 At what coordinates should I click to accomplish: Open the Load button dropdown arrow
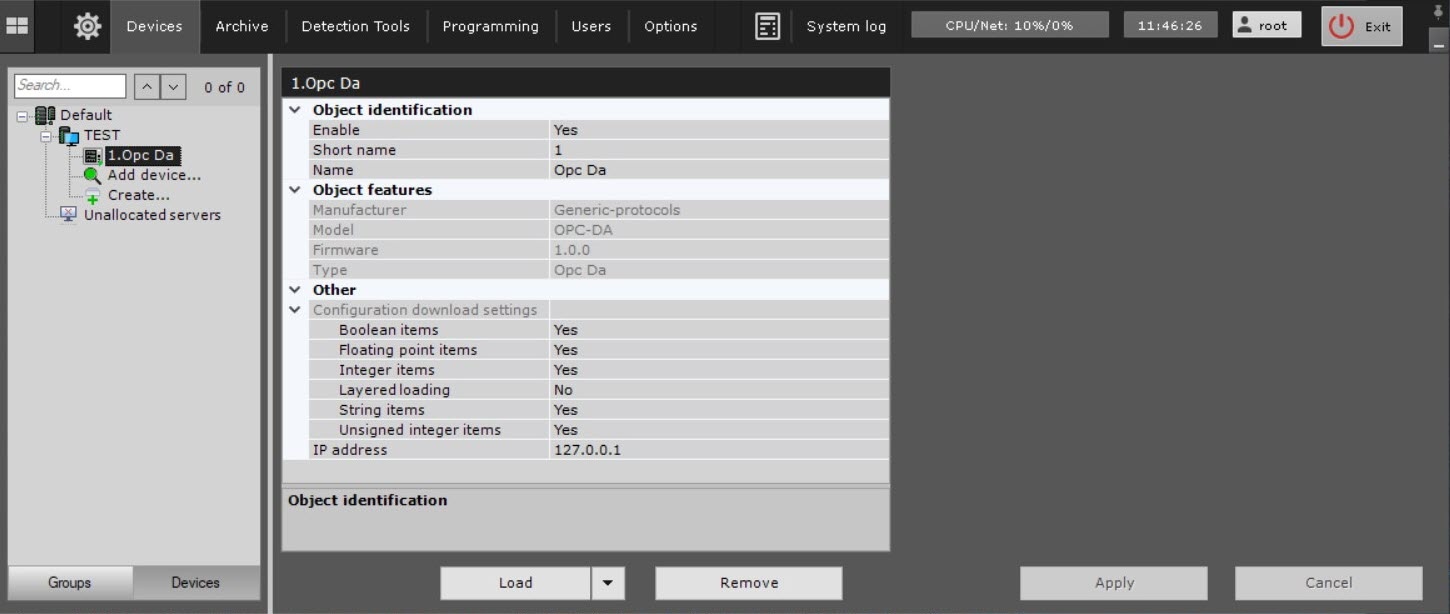point(607,583)
